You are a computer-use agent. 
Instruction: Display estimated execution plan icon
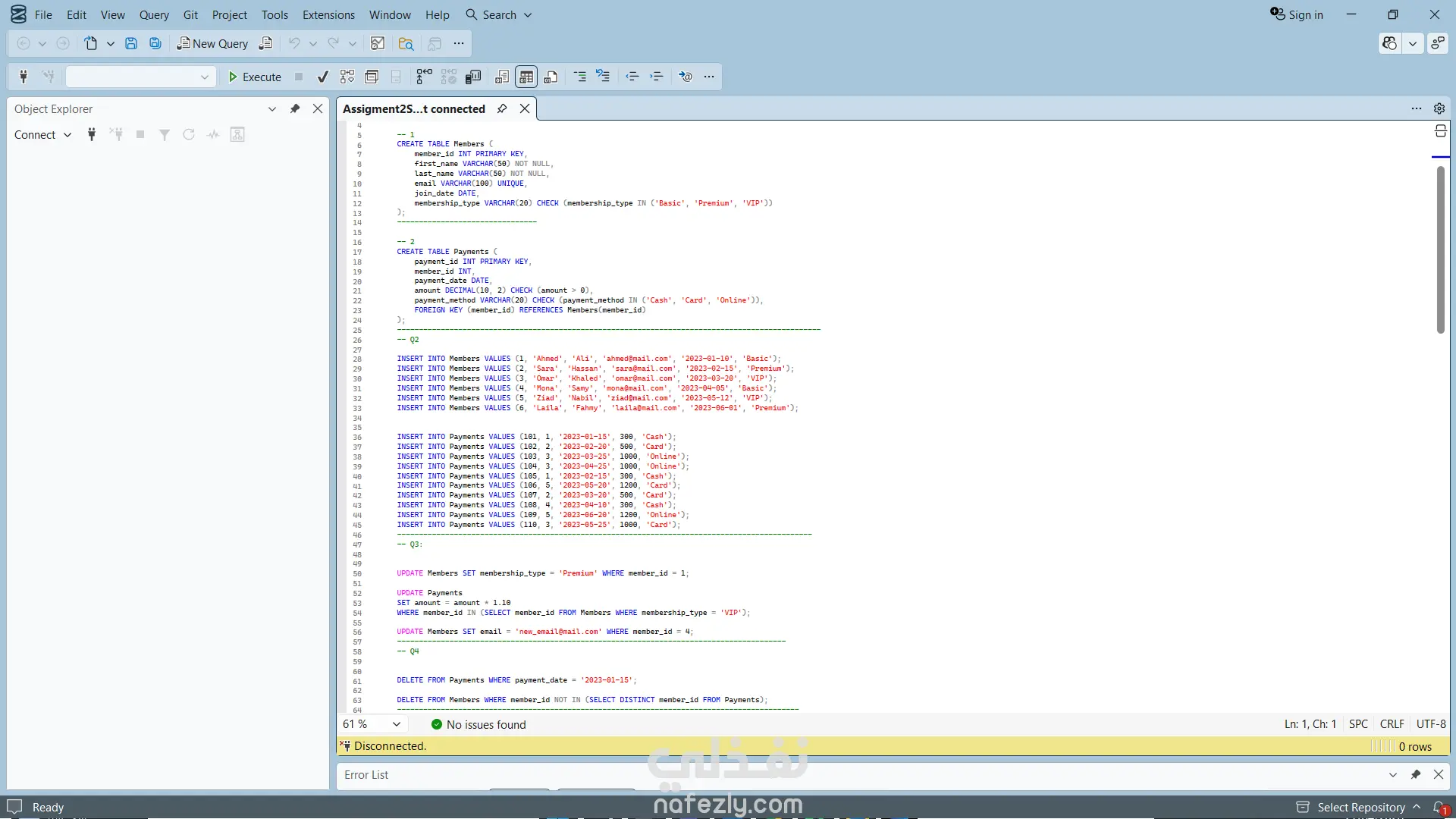pyautogui.click(x=347, y=77)
